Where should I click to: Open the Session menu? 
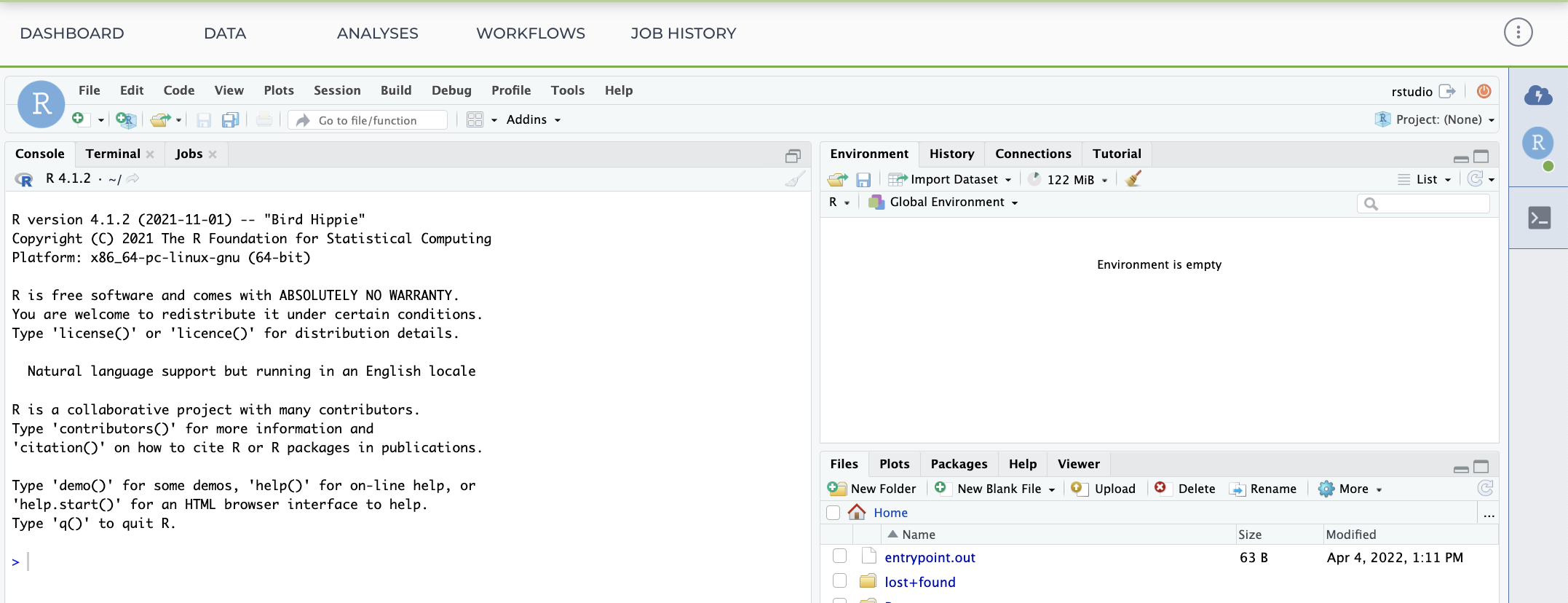[337, 90]
